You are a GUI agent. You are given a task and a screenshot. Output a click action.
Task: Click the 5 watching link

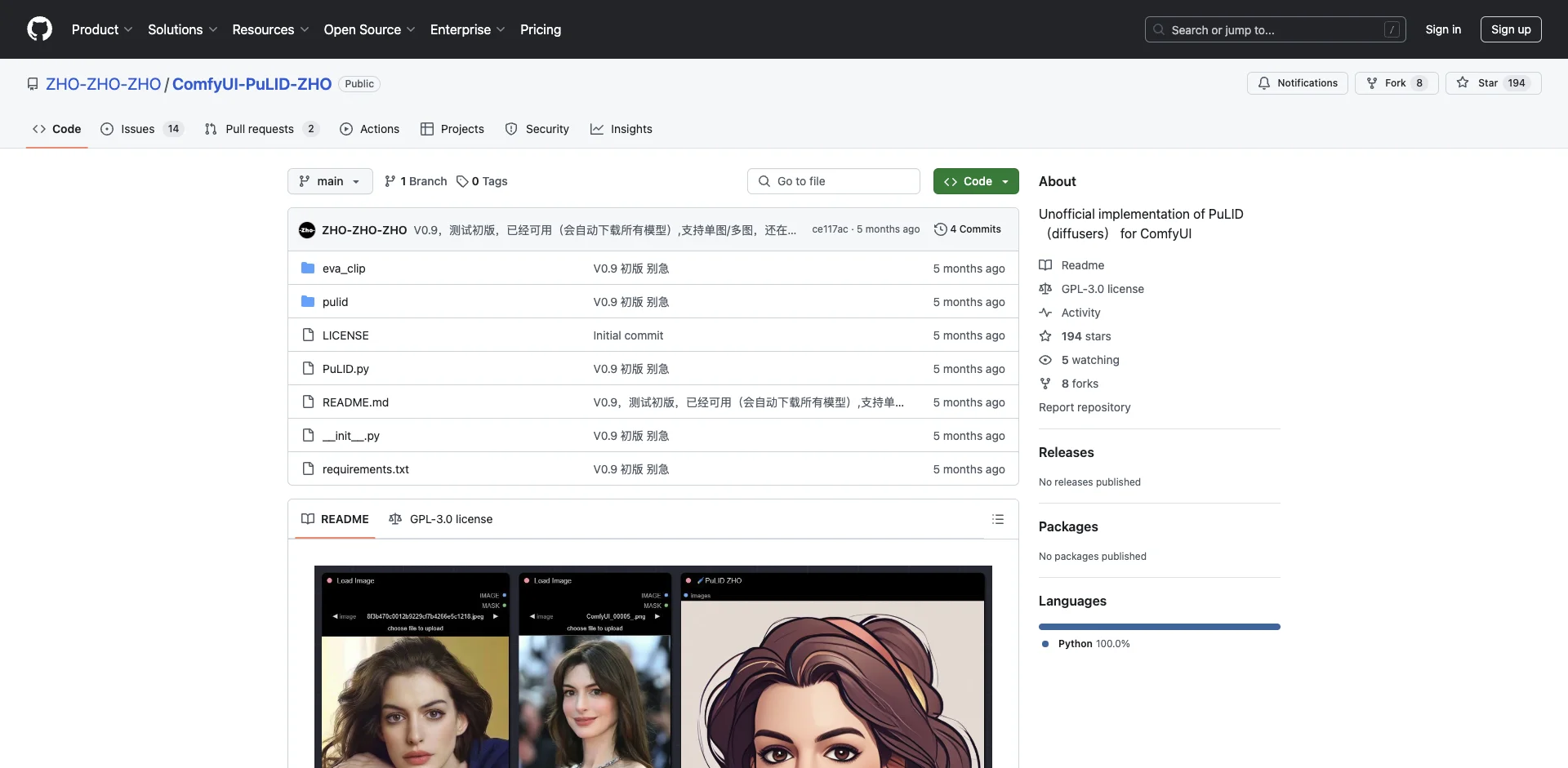1090,360
